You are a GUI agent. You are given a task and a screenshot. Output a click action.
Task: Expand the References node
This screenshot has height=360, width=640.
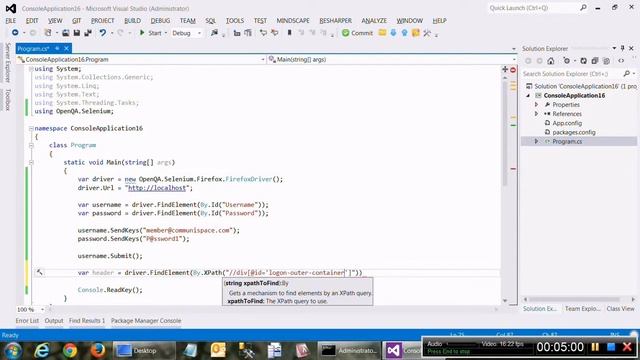click(537, 114)
